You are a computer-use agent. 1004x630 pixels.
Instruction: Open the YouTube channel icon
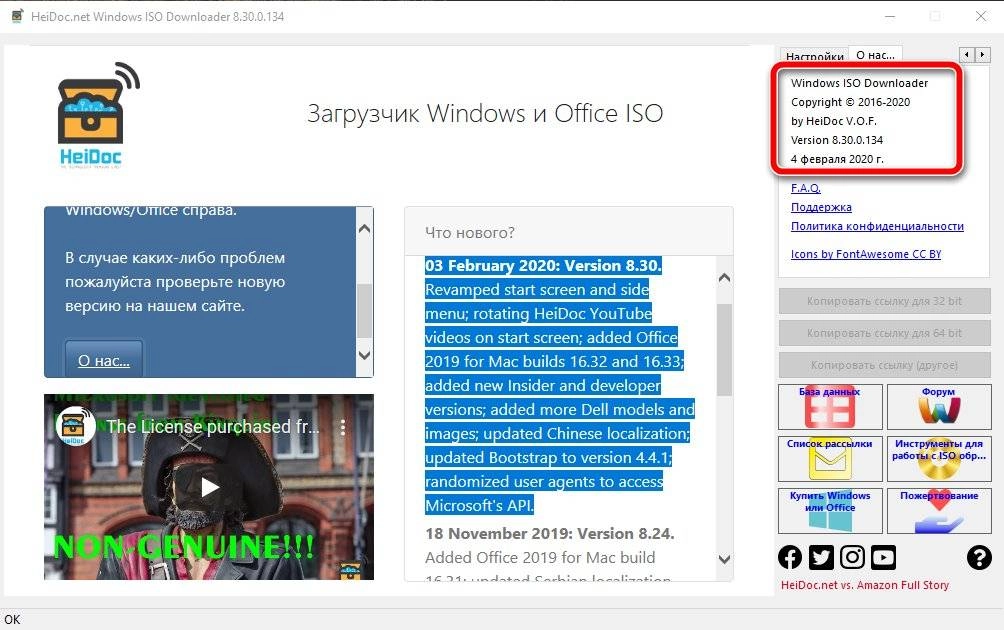pos(884,558)
